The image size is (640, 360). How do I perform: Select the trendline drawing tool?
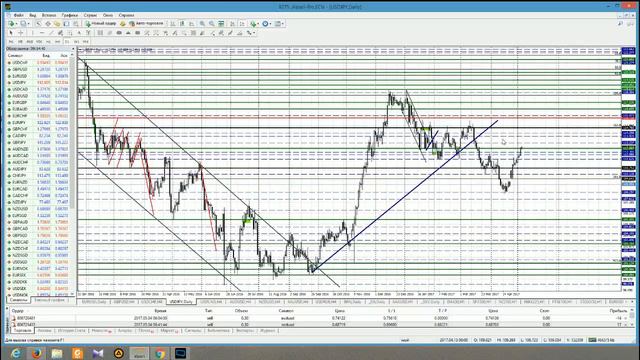tap(51, 33)
